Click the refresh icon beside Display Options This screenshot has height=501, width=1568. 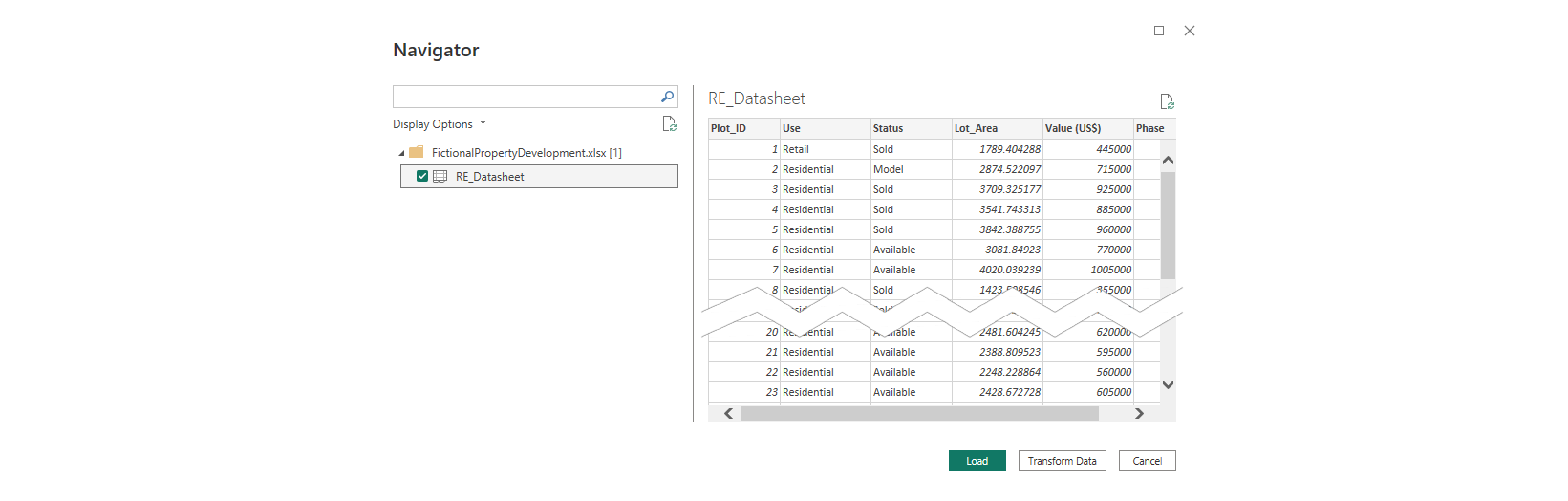click(670, 124)
